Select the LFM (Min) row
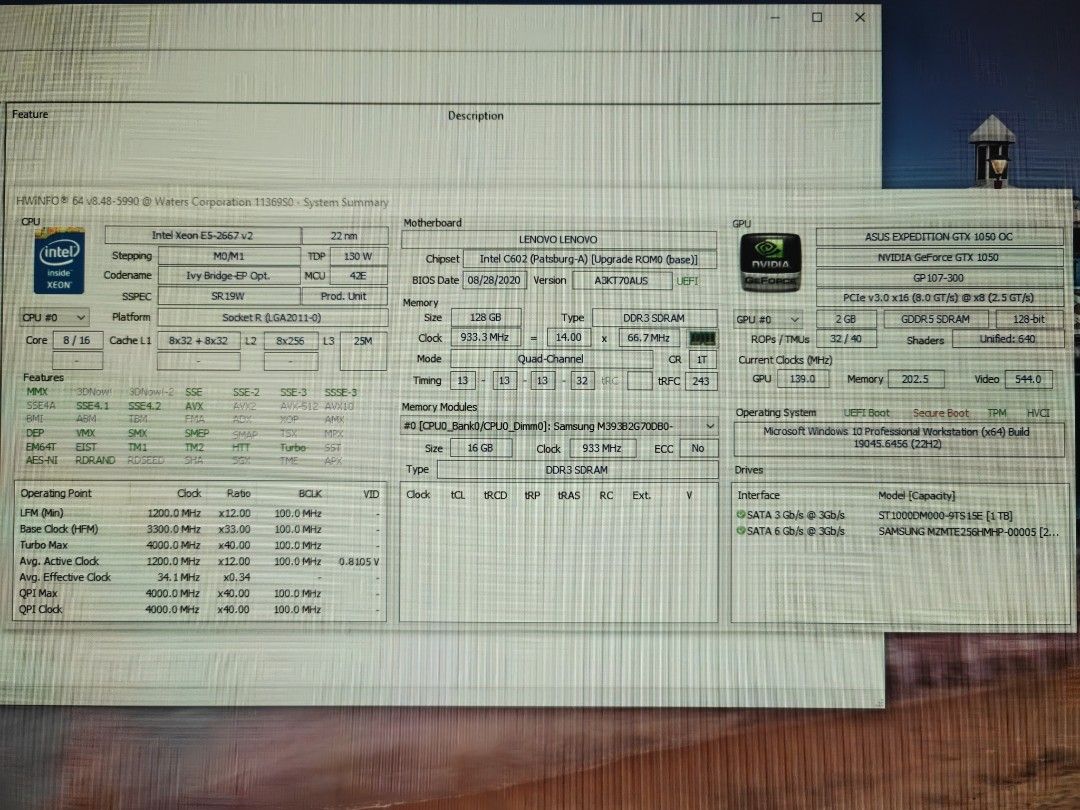 coord(200,514)
